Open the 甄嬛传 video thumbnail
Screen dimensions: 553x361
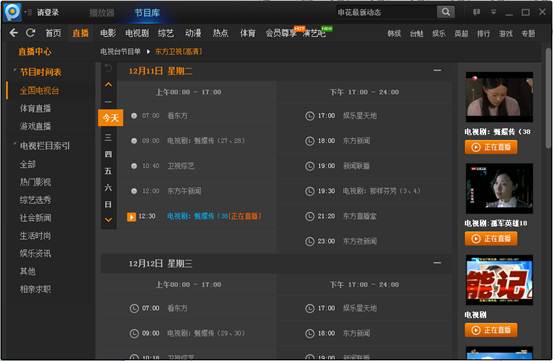coord(499,97)
